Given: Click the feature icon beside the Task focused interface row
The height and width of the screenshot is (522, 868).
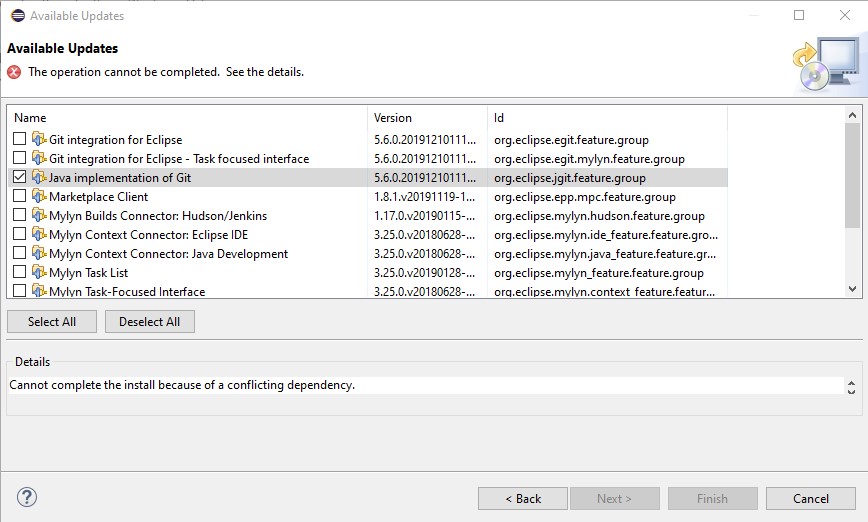Looking at the screenshot, I should [x=39, y=158].
